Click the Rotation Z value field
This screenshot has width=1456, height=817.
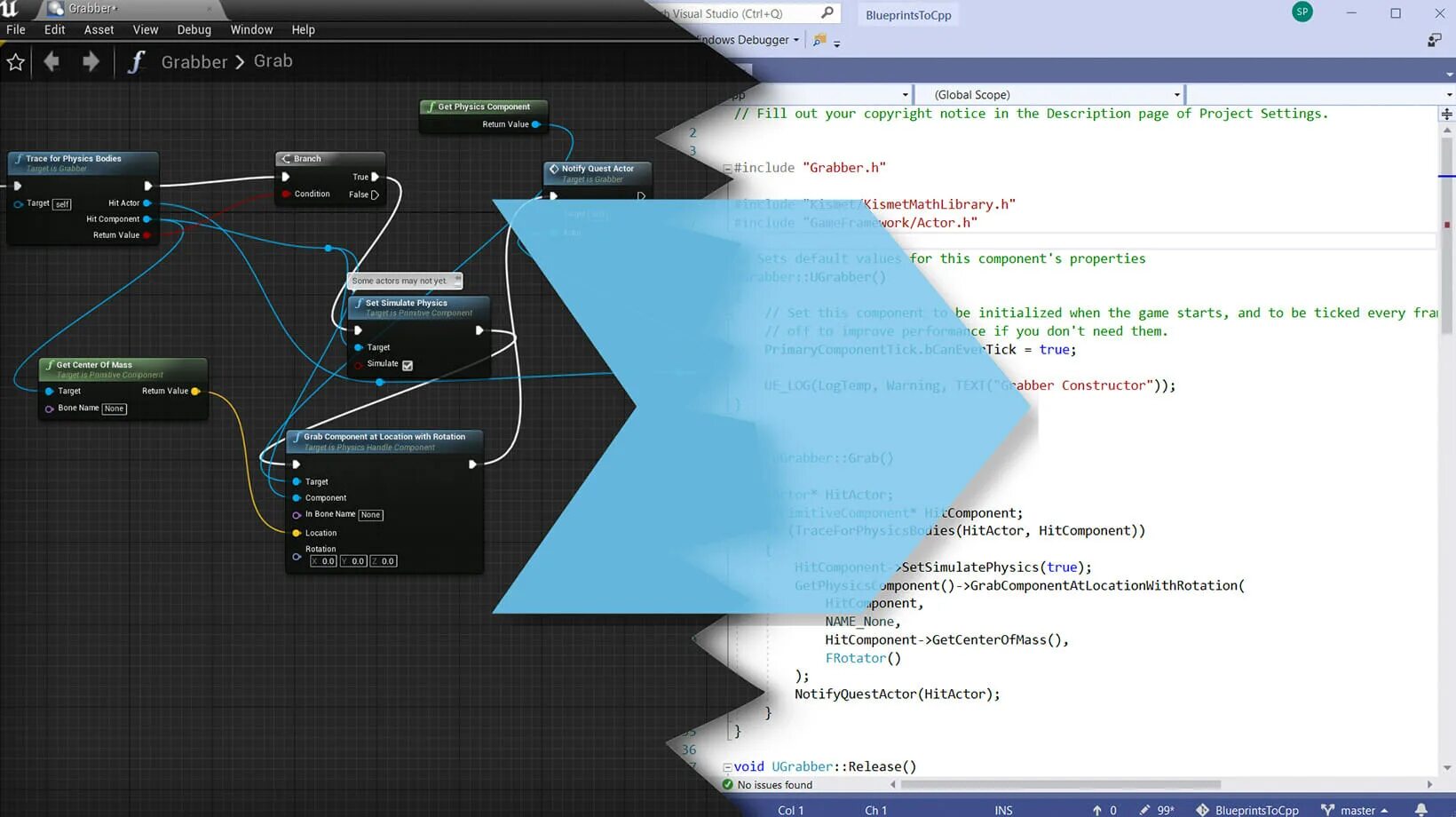pos(384,561)
